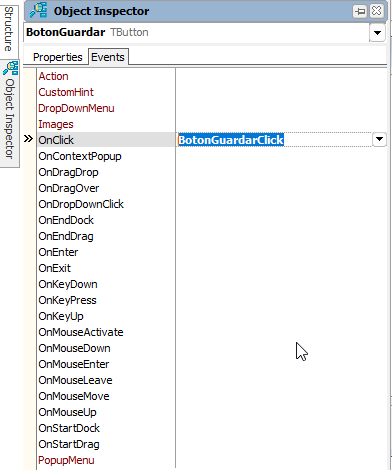392x470 pixels.
Task: Click the Object Inspector title icon
Action: pyautogui.click(x=38, y=11)
